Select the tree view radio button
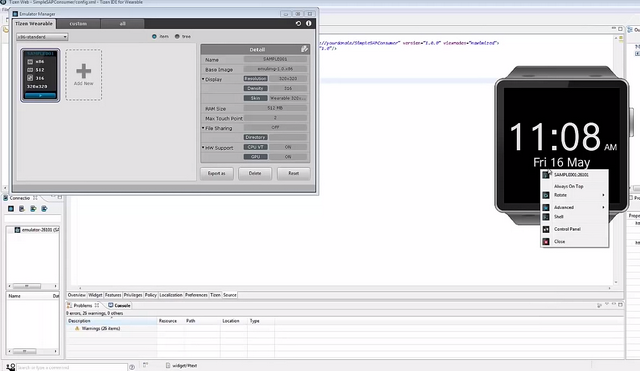The width and height of the screenshot is (640, 371). pyautogui.click(x=177, y=36)
